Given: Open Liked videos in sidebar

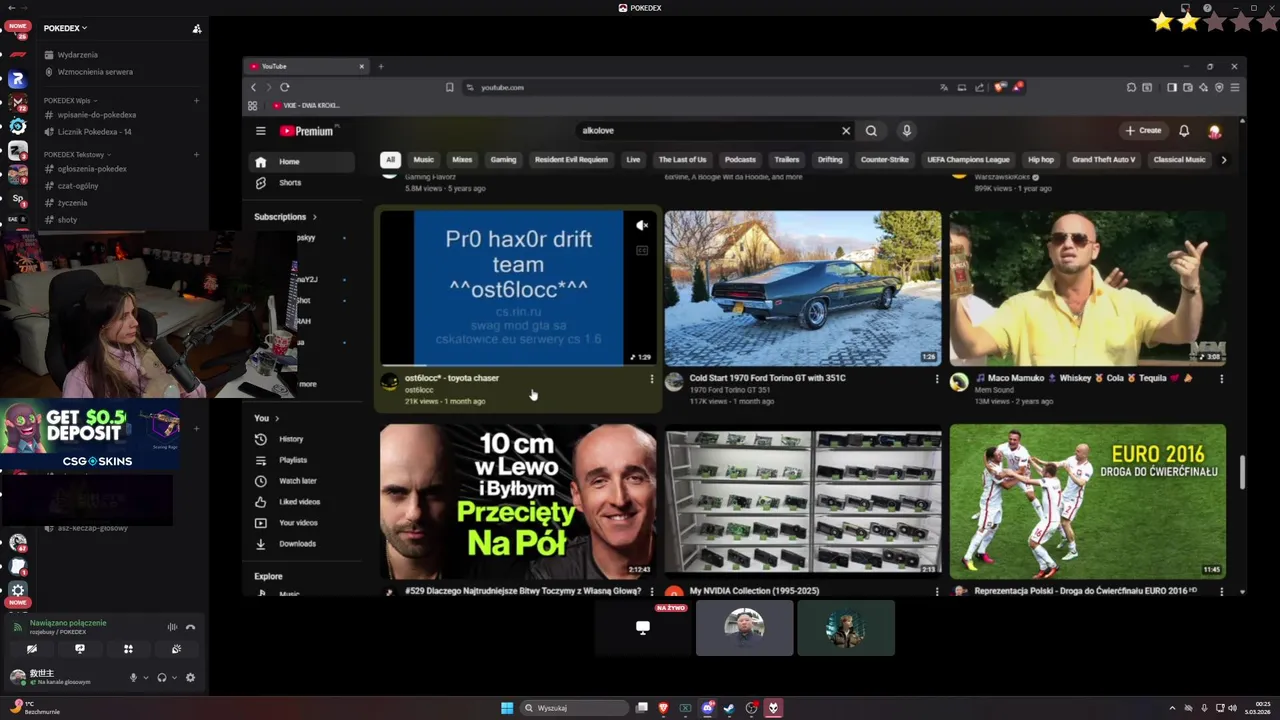Looking at the screenshot, I should (300, 502).
